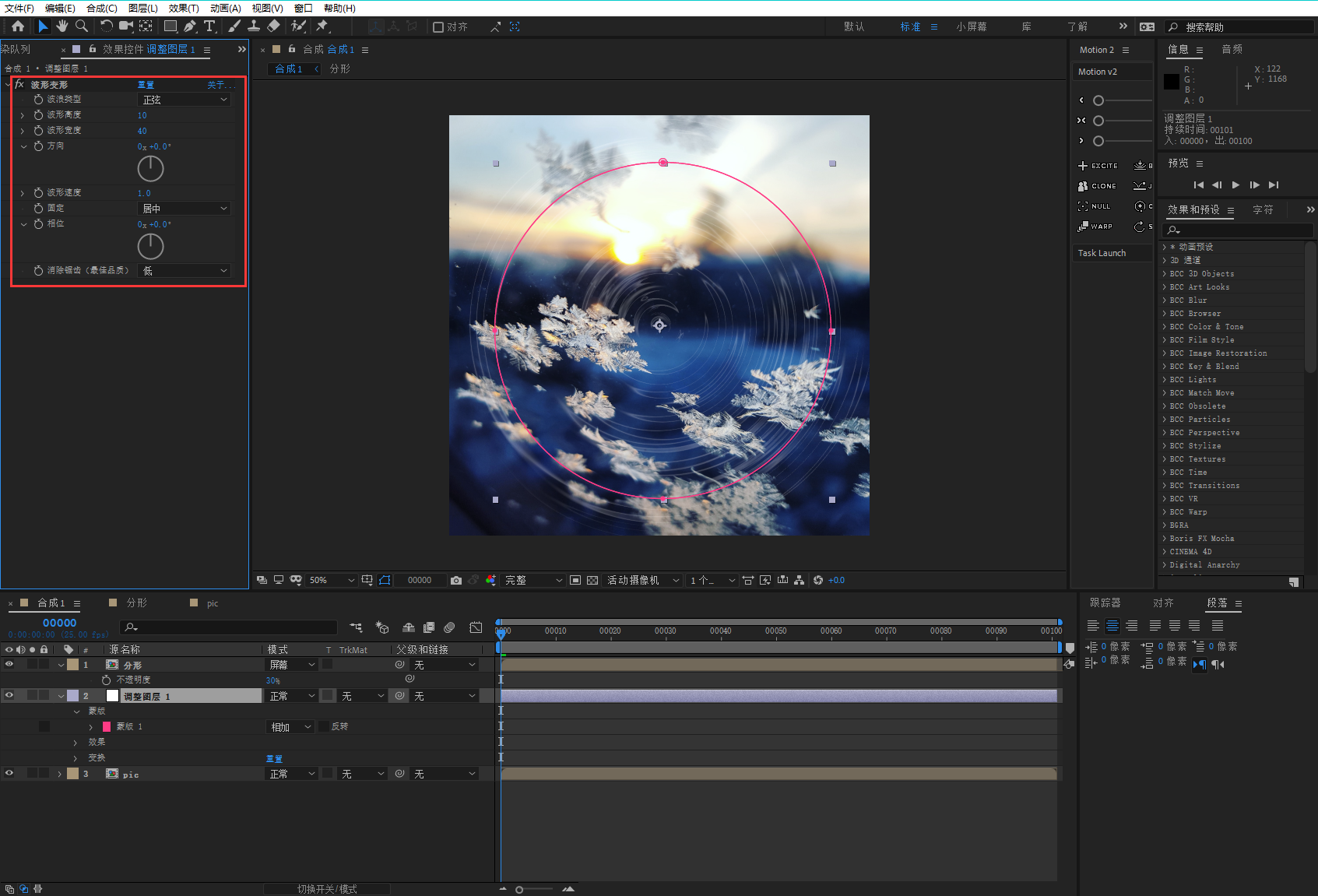Select the Rectangle shape tool
This screenshot has width=1318, height=896.
[x=170, y=26]
